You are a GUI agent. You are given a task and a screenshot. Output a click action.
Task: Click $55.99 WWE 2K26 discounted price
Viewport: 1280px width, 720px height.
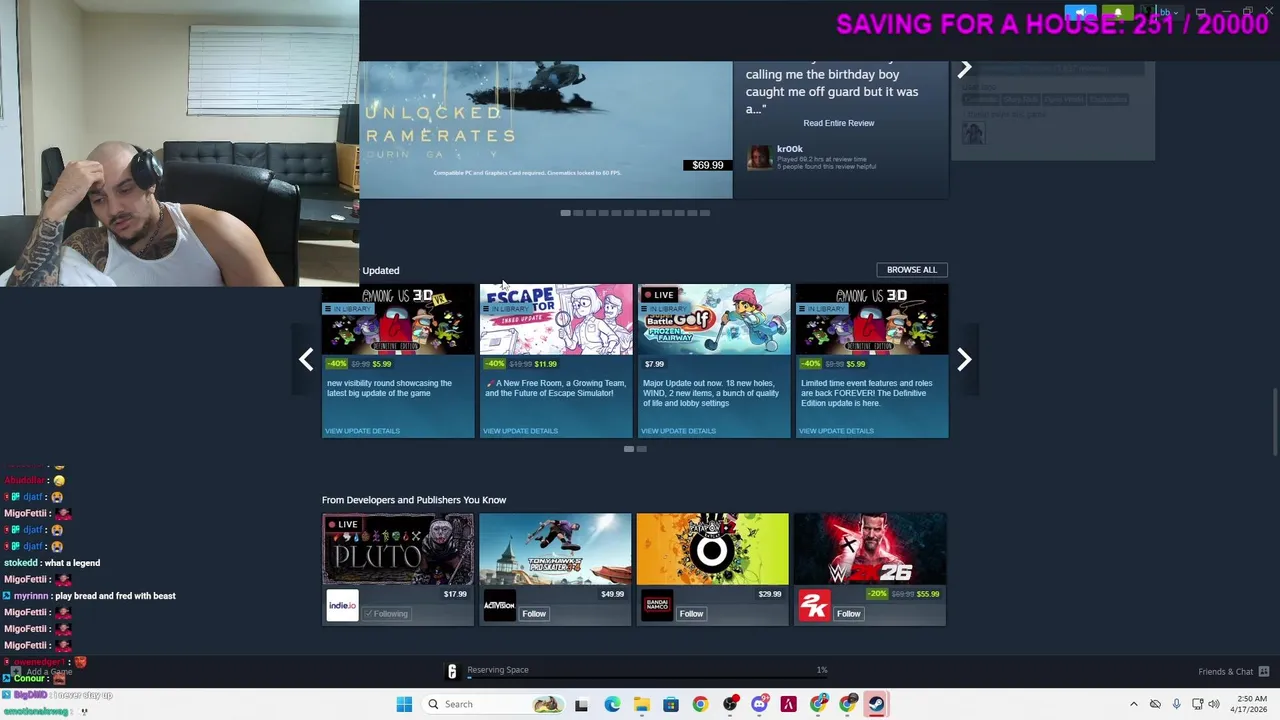click(x=928, y=594)
